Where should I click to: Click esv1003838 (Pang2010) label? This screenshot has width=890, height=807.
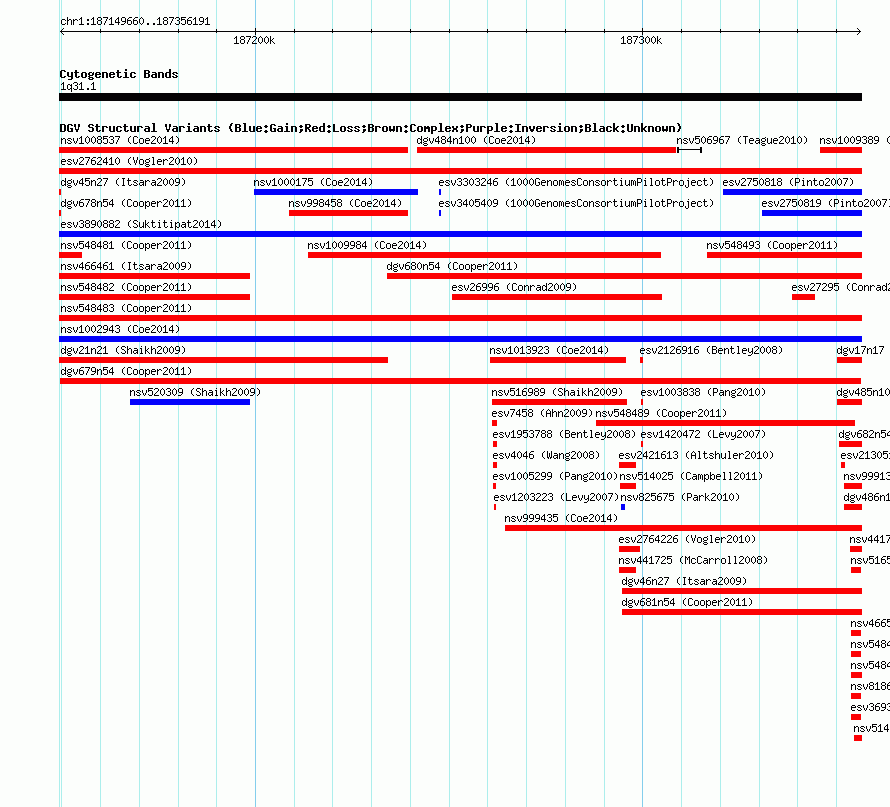pos(703,392)
